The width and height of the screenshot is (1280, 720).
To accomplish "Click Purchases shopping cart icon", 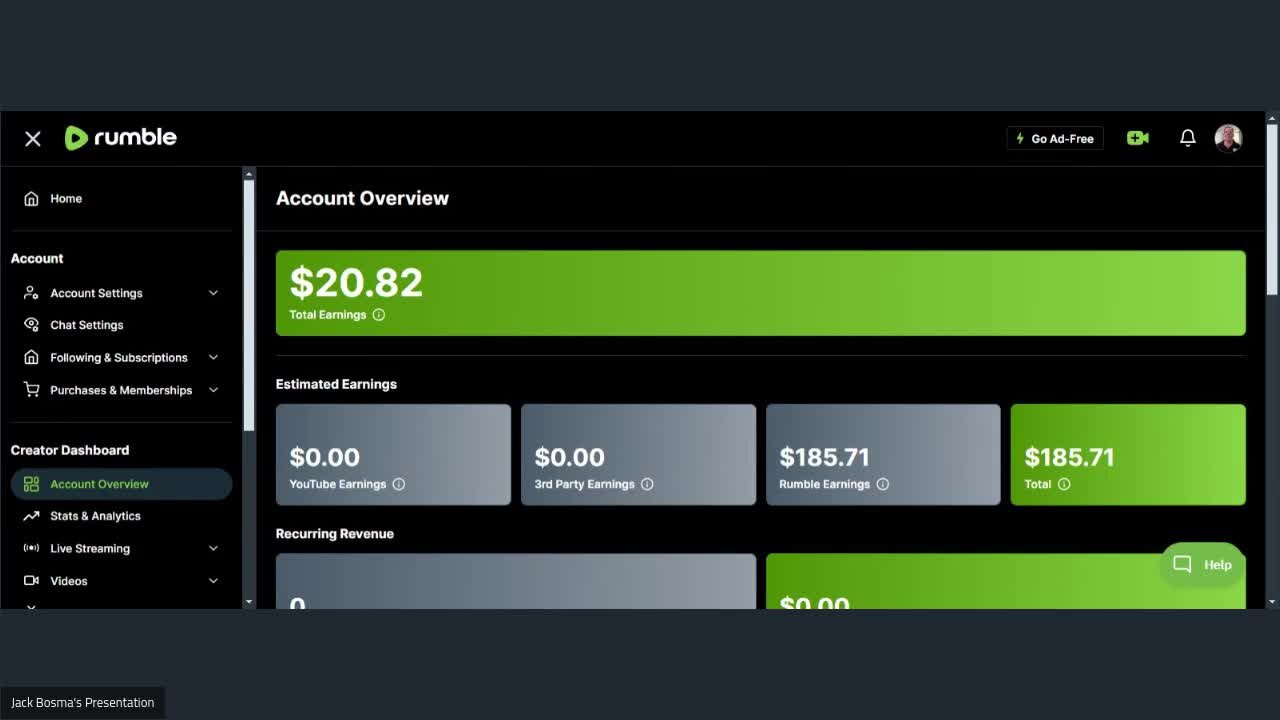I will tap(31, 390).
